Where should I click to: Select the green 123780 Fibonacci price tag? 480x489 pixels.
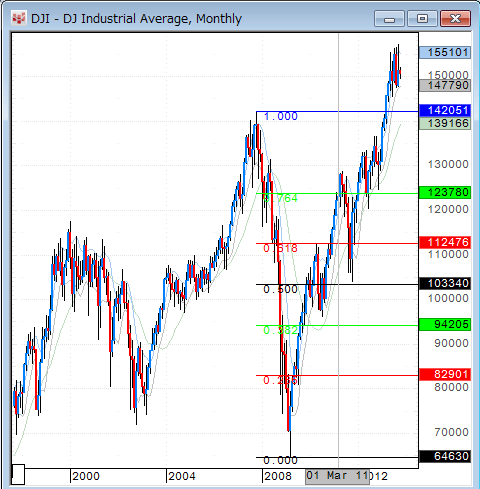click(x=445, y=192)
